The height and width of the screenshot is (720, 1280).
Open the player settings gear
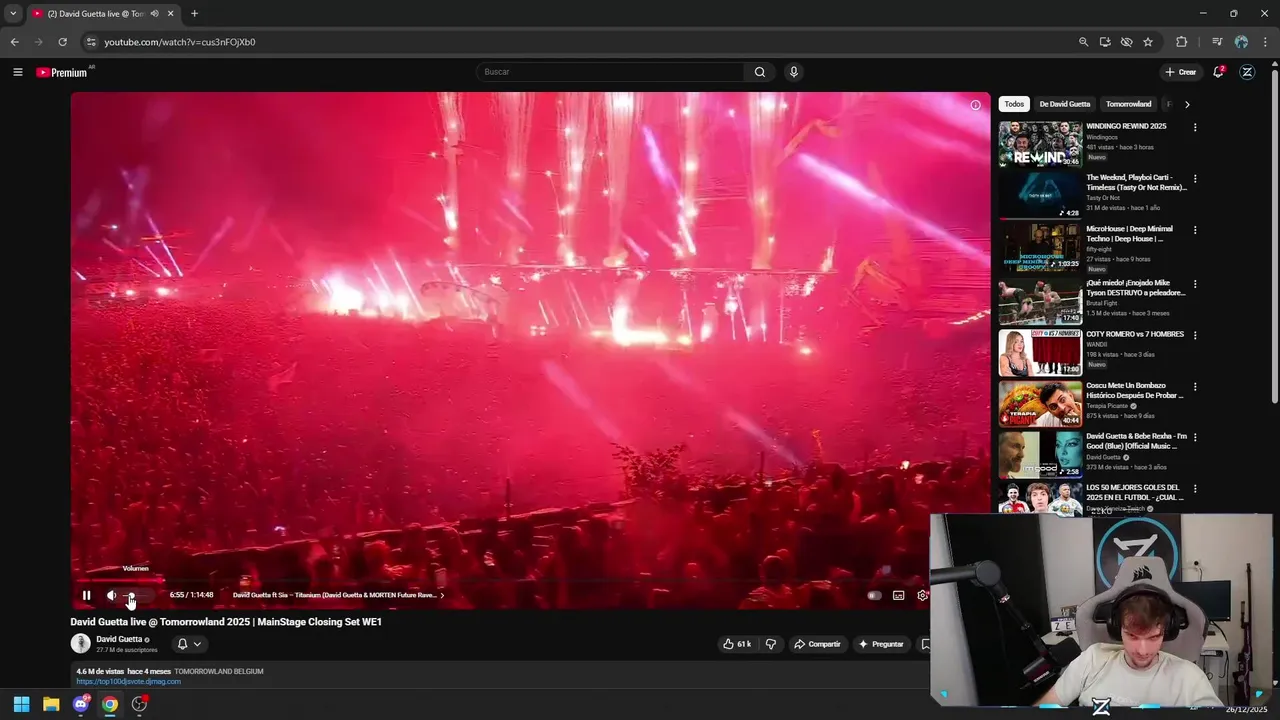click(x=922, y=595)
